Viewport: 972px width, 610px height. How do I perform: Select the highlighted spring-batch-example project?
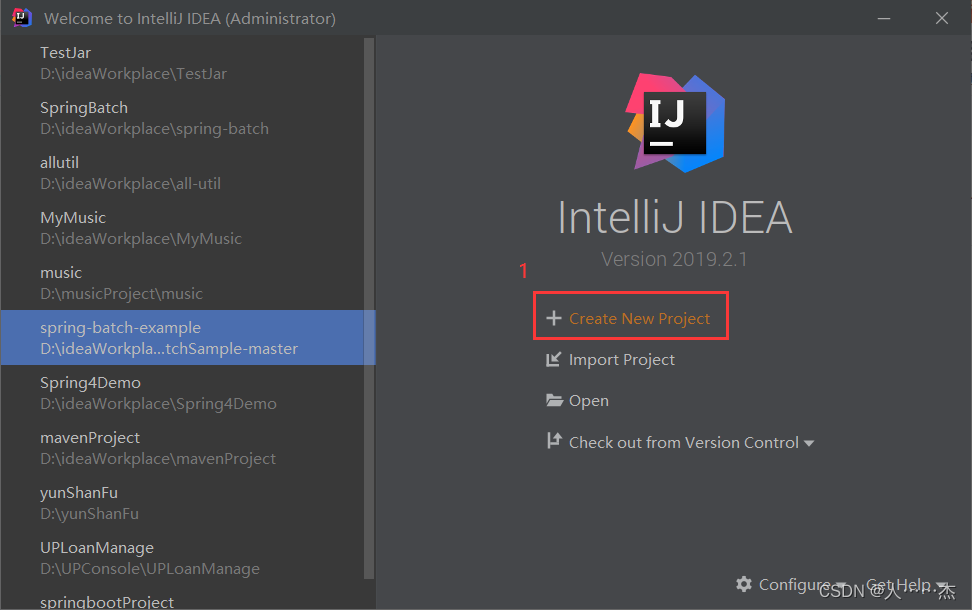[x=186, y=338]
